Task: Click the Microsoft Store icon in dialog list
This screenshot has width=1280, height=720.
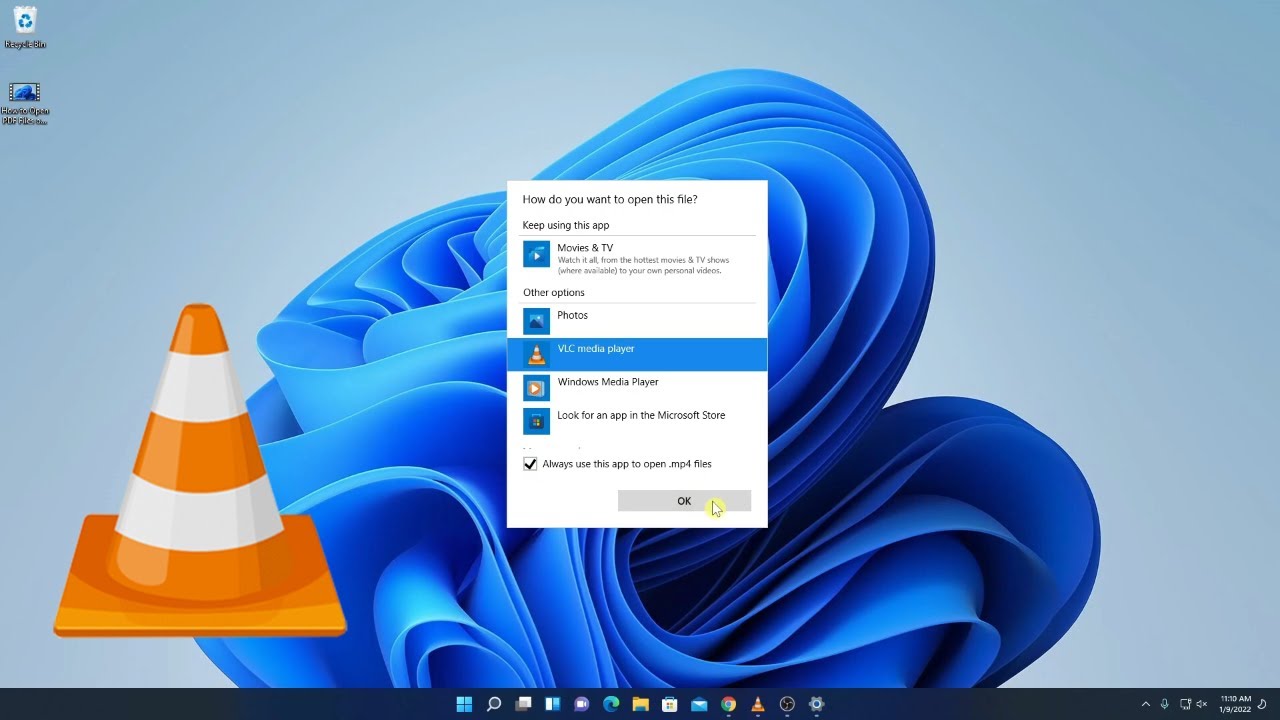Action: [x=536, y=421]
